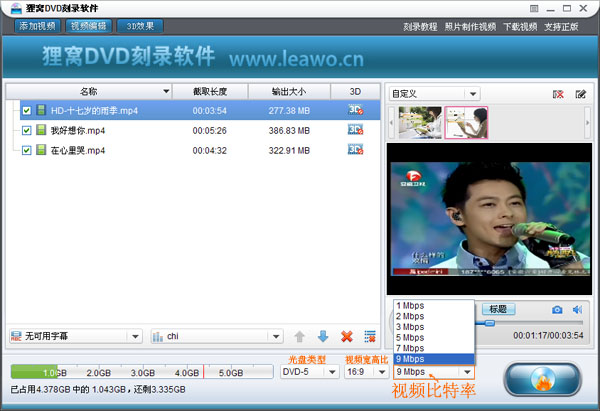The image size is (600, 411).
Task: Click the 00:04:32 duration cell
Action: [x=210, y=151]
